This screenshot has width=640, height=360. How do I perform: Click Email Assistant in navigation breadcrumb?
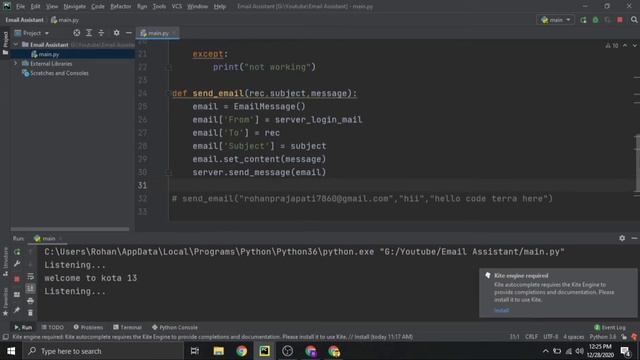pyautogui.click(x=24, y=20)
